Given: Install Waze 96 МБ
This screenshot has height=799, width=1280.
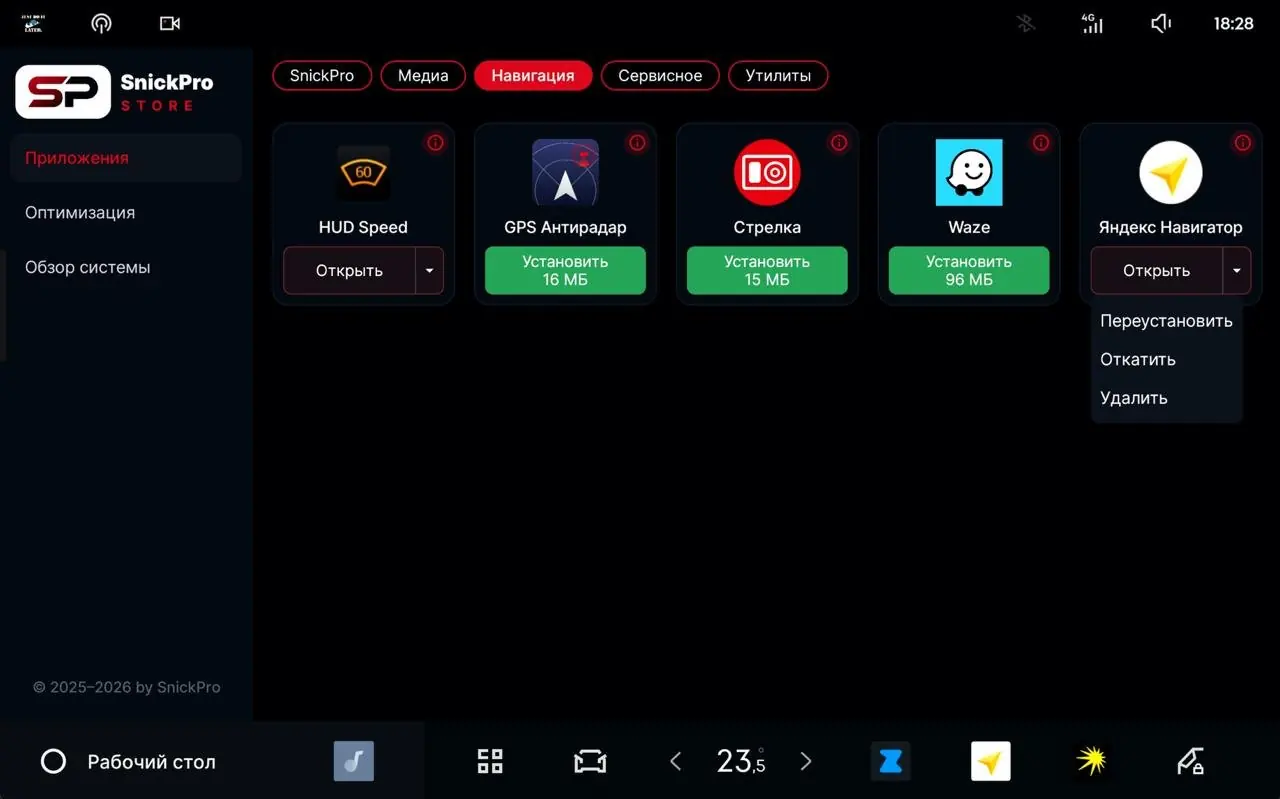Looking at the screenshot, I should pos(969,271).
